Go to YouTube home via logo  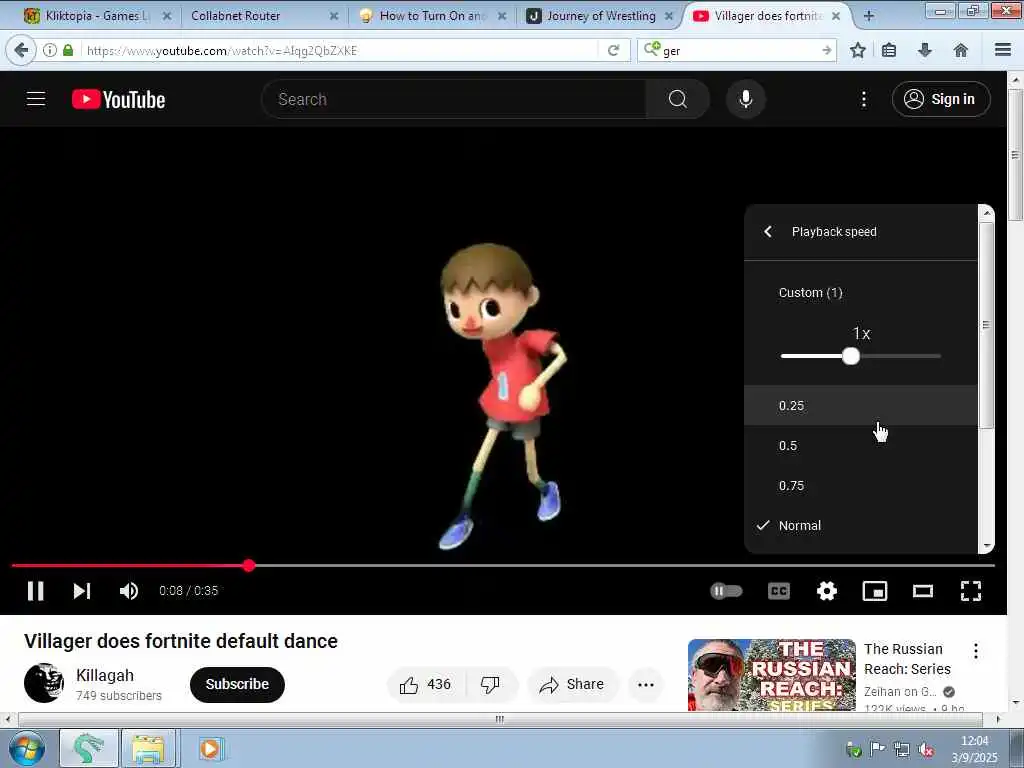tap(118, 99)
